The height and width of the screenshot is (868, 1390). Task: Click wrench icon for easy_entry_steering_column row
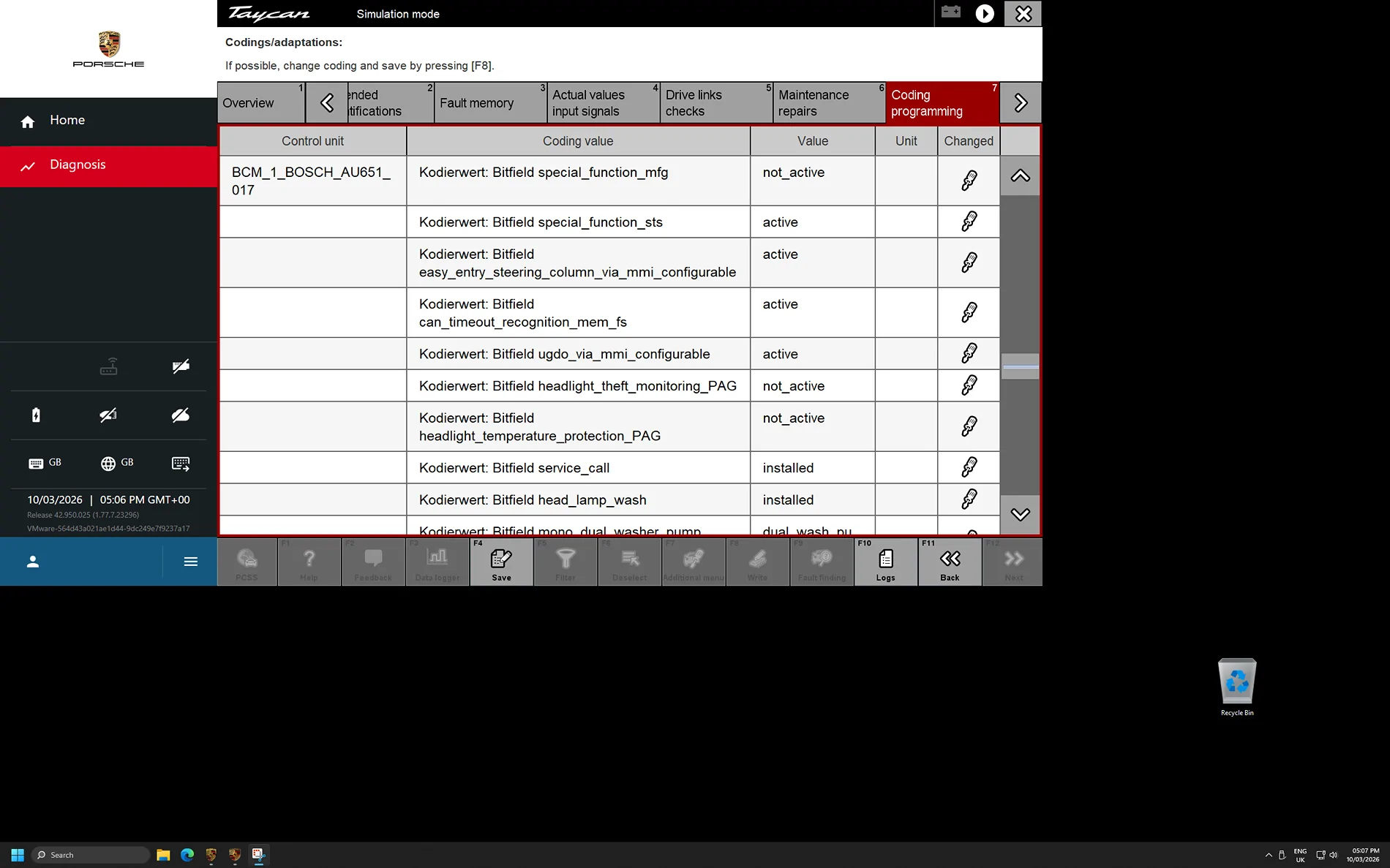pyautogui.click(x=969, y=262)
